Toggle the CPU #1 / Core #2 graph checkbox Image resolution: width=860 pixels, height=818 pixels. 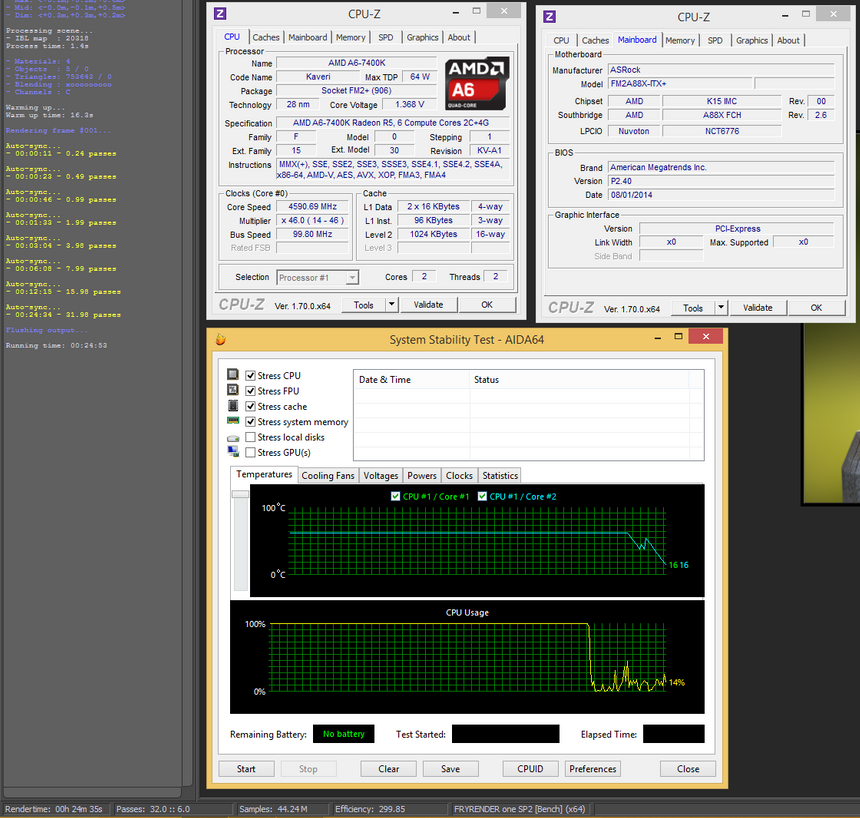483,496
